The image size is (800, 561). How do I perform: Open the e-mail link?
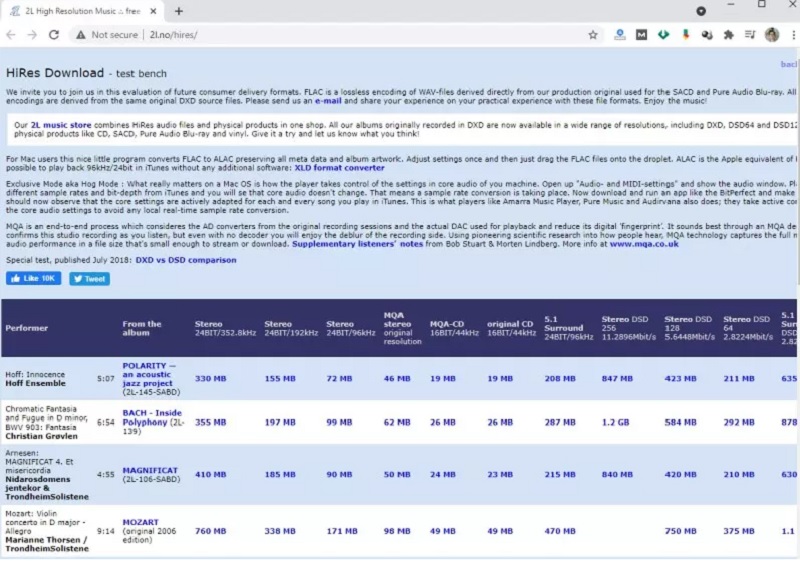click(x=328, y=101)
